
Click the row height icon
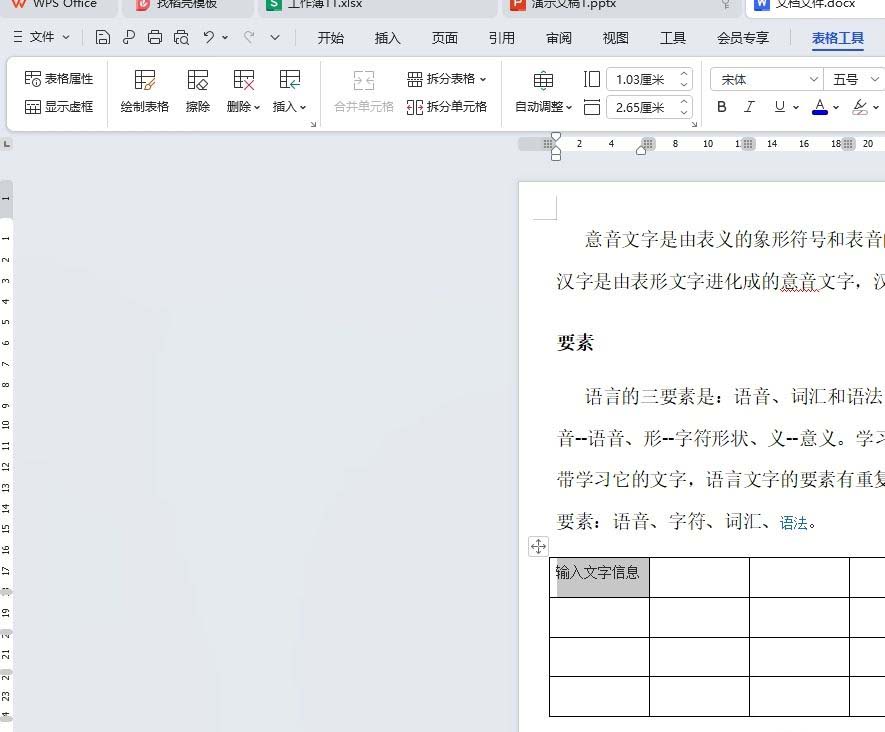click(592, 79)
